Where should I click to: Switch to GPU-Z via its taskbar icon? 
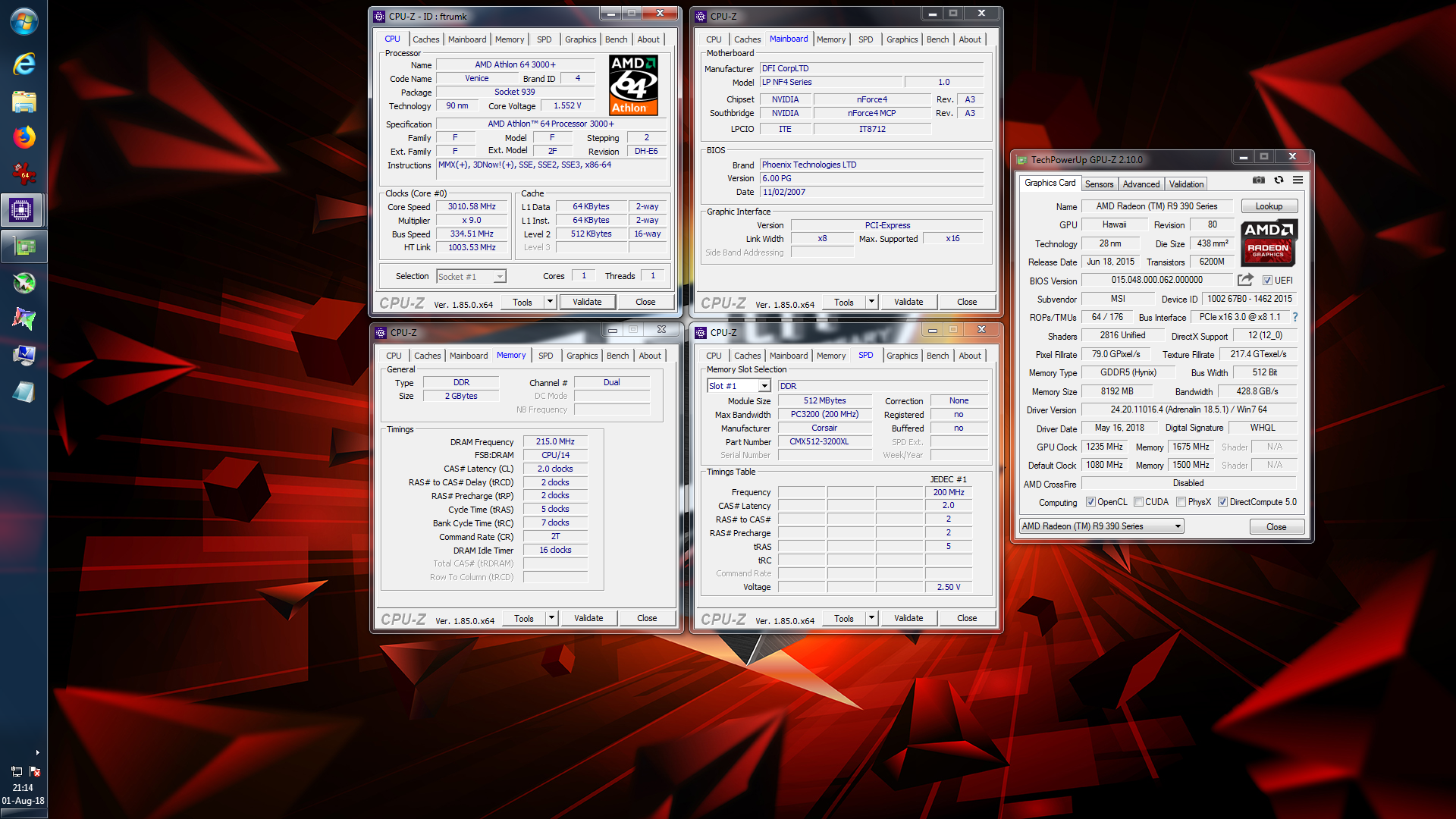pyautogui.click(x=24, y=246)
